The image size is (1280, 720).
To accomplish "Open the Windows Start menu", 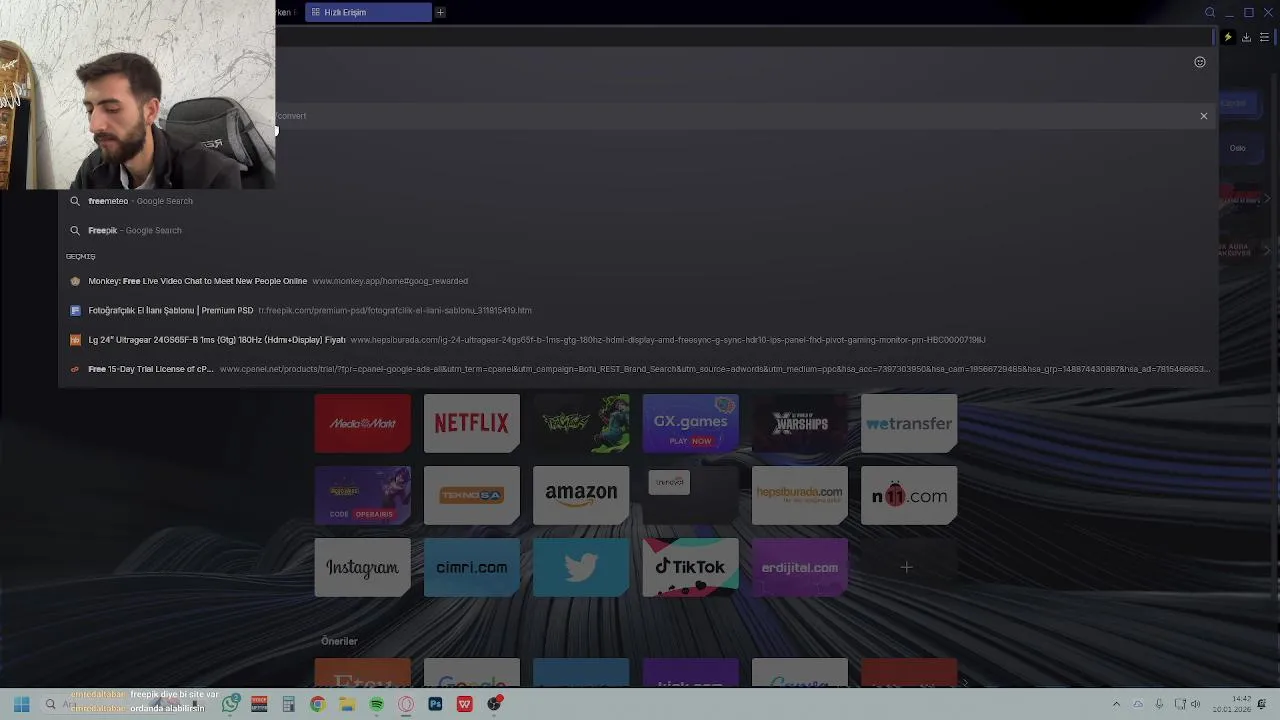I will tap(21, 704).
